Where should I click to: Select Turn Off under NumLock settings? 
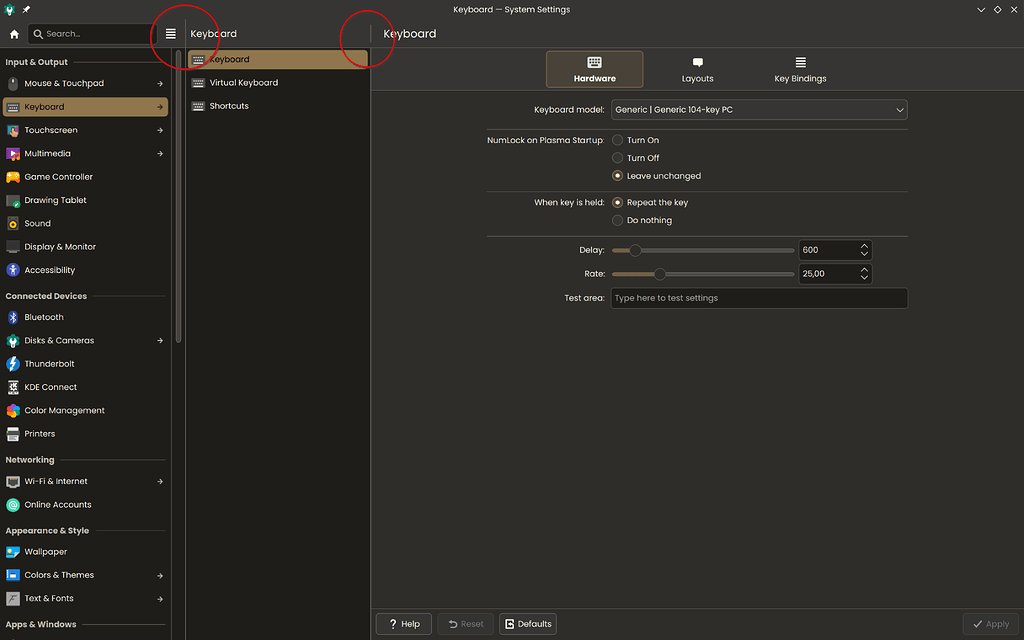click(617, 158)
